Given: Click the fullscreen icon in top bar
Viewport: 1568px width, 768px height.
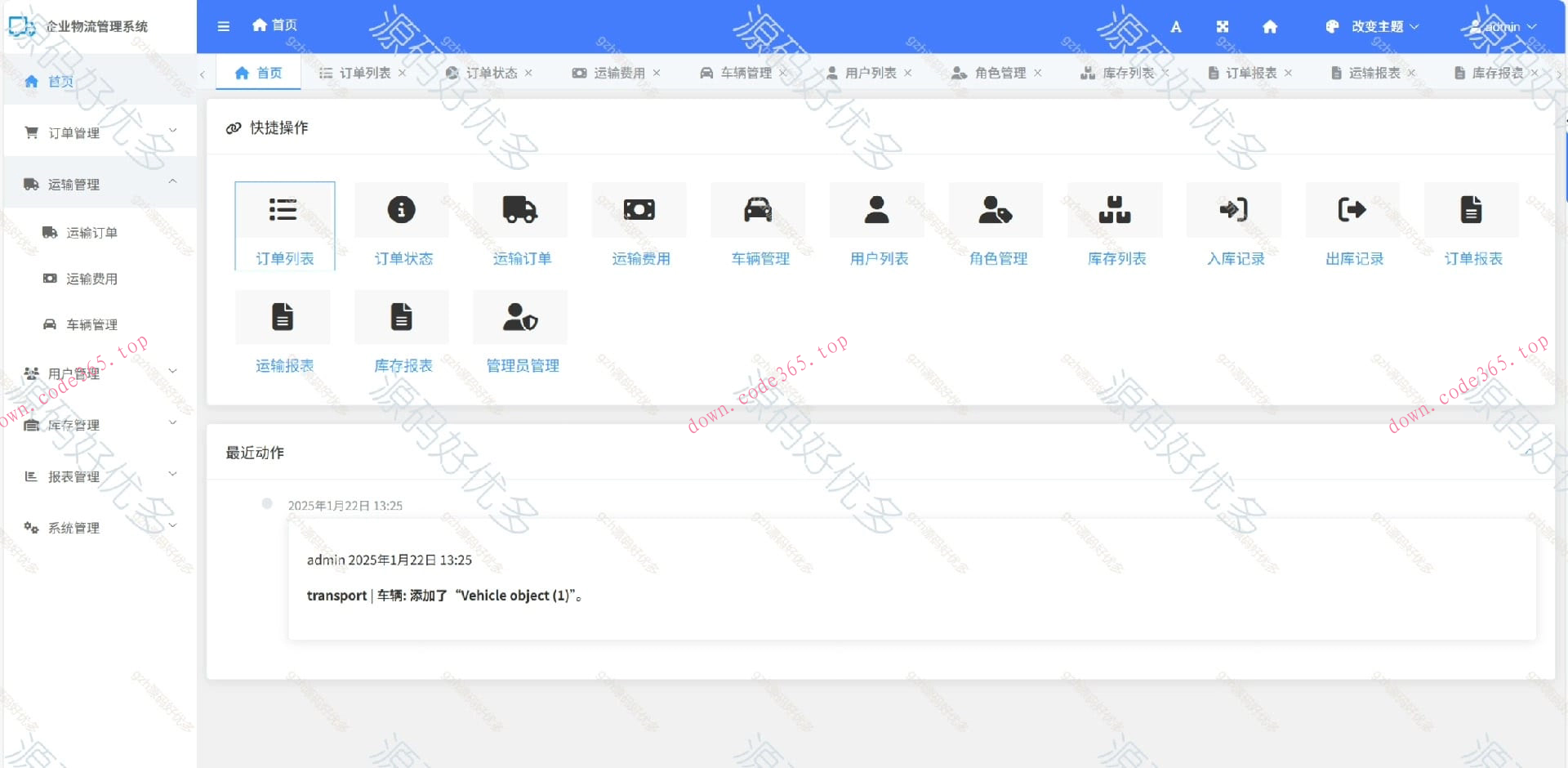Looking at the screenshot, I should (1223, 26).
